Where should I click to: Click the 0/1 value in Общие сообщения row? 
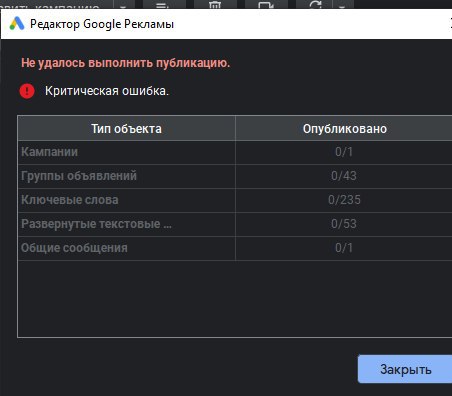(344, 248)
